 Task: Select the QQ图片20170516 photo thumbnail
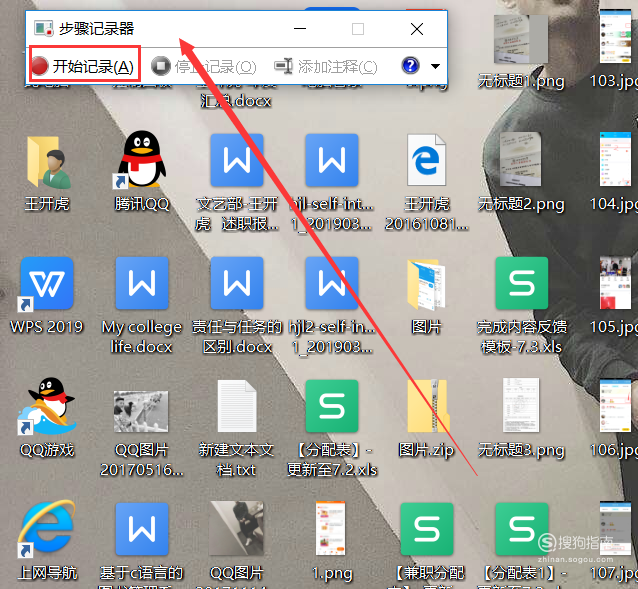141,411
